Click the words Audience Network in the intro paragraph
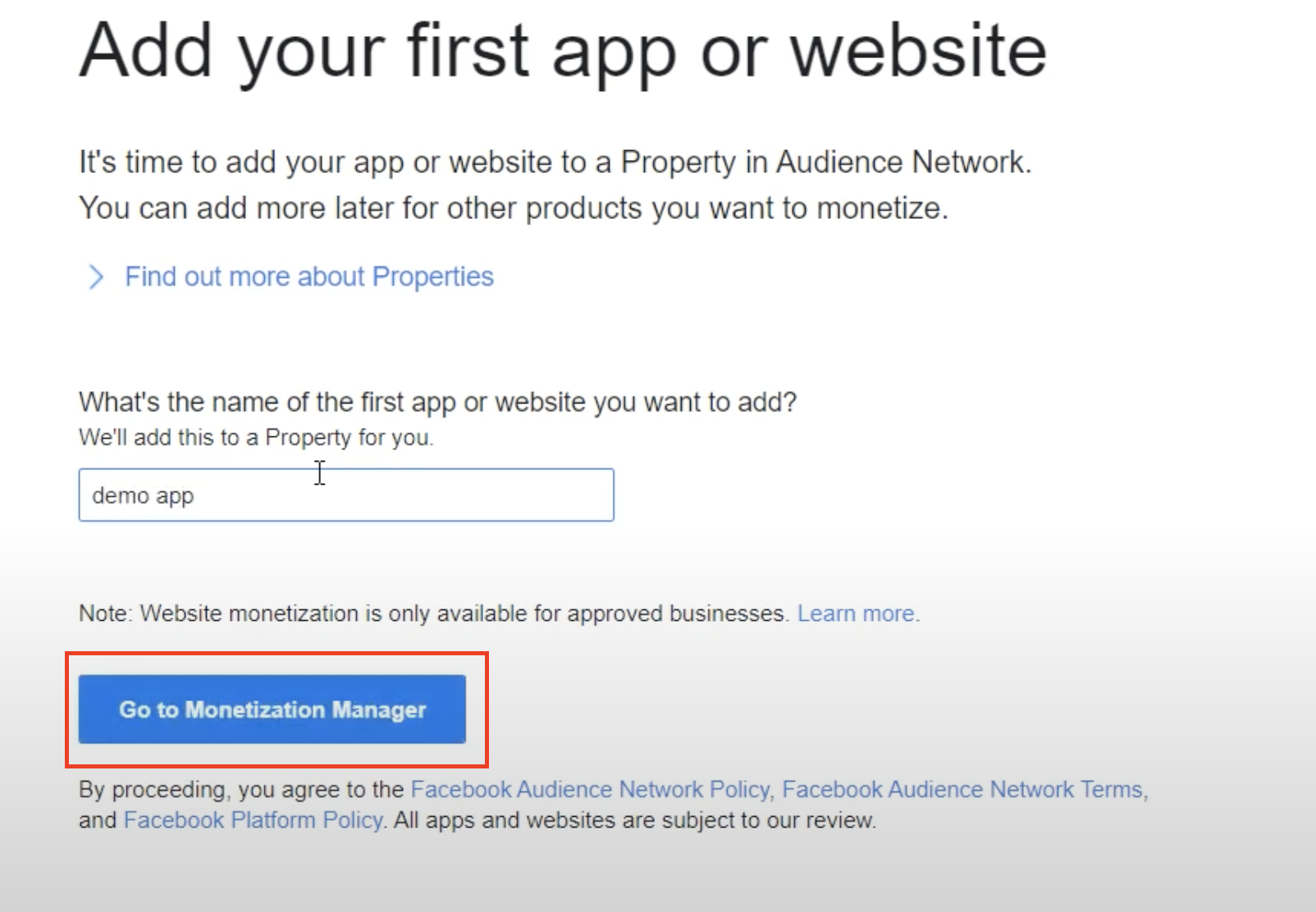 point(900,162)
